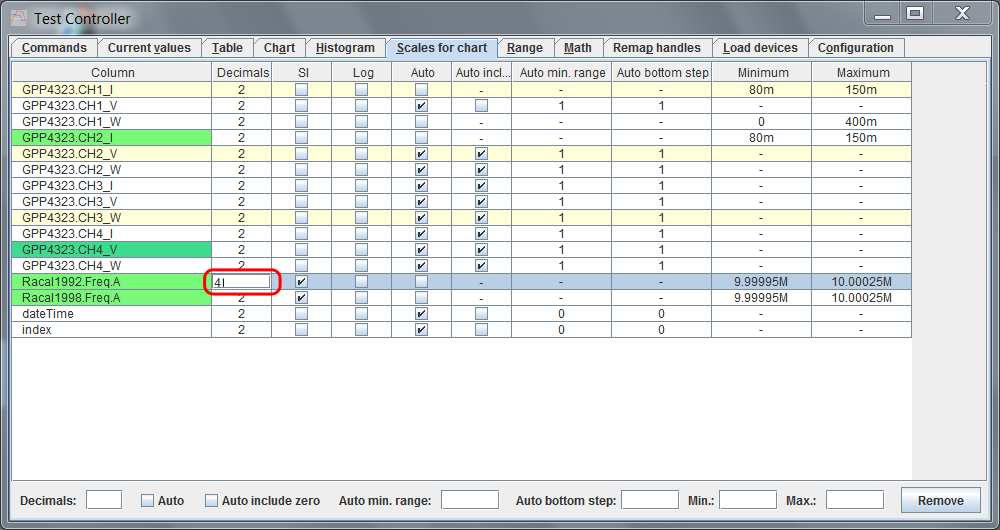Toggle the Auto include zero checkbox
The width and height of the screenshot is (1000, 530).
click(211, 500)
